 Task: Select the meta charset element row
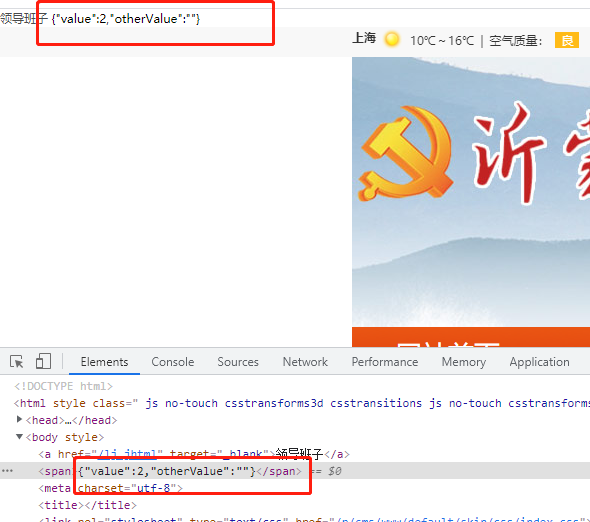click(x=110, y=488)
